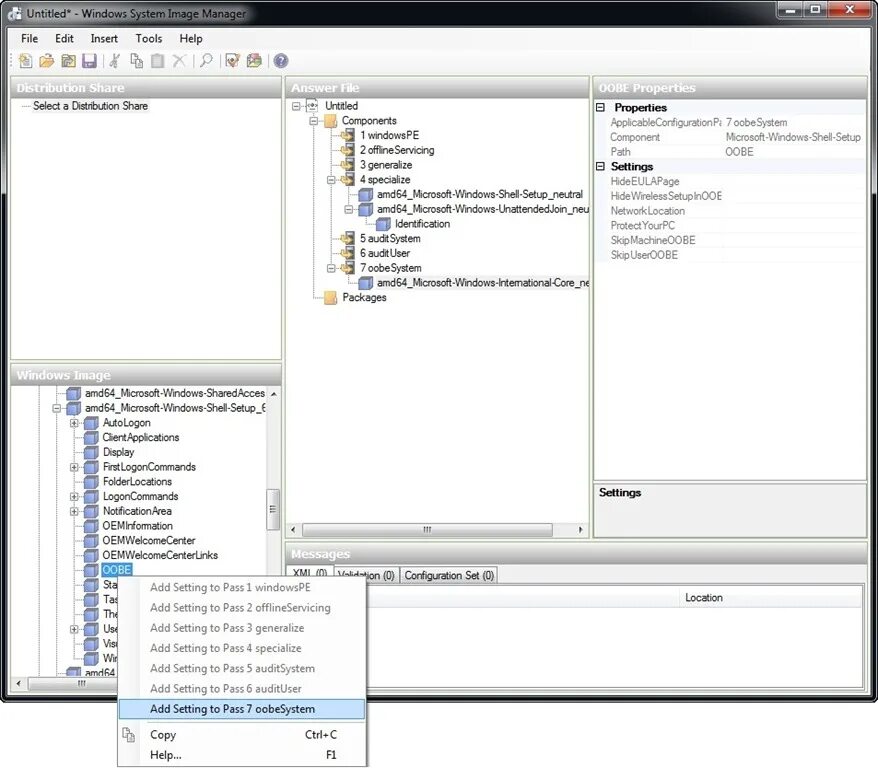The height and width of the screenshot is (768, 878).
Task: Click the close answer file toolbar icon
Action: [68, 60]
